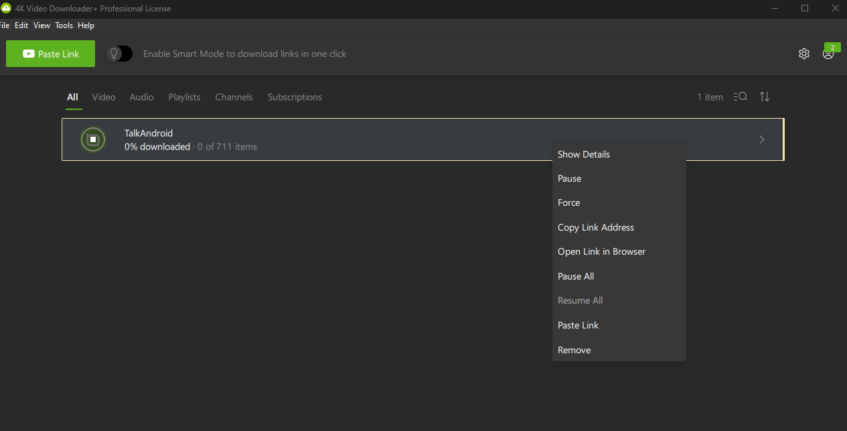This screenshot has width=847, height=431.
Task: Open settings via the gear icon
Action: coord(804,53)
